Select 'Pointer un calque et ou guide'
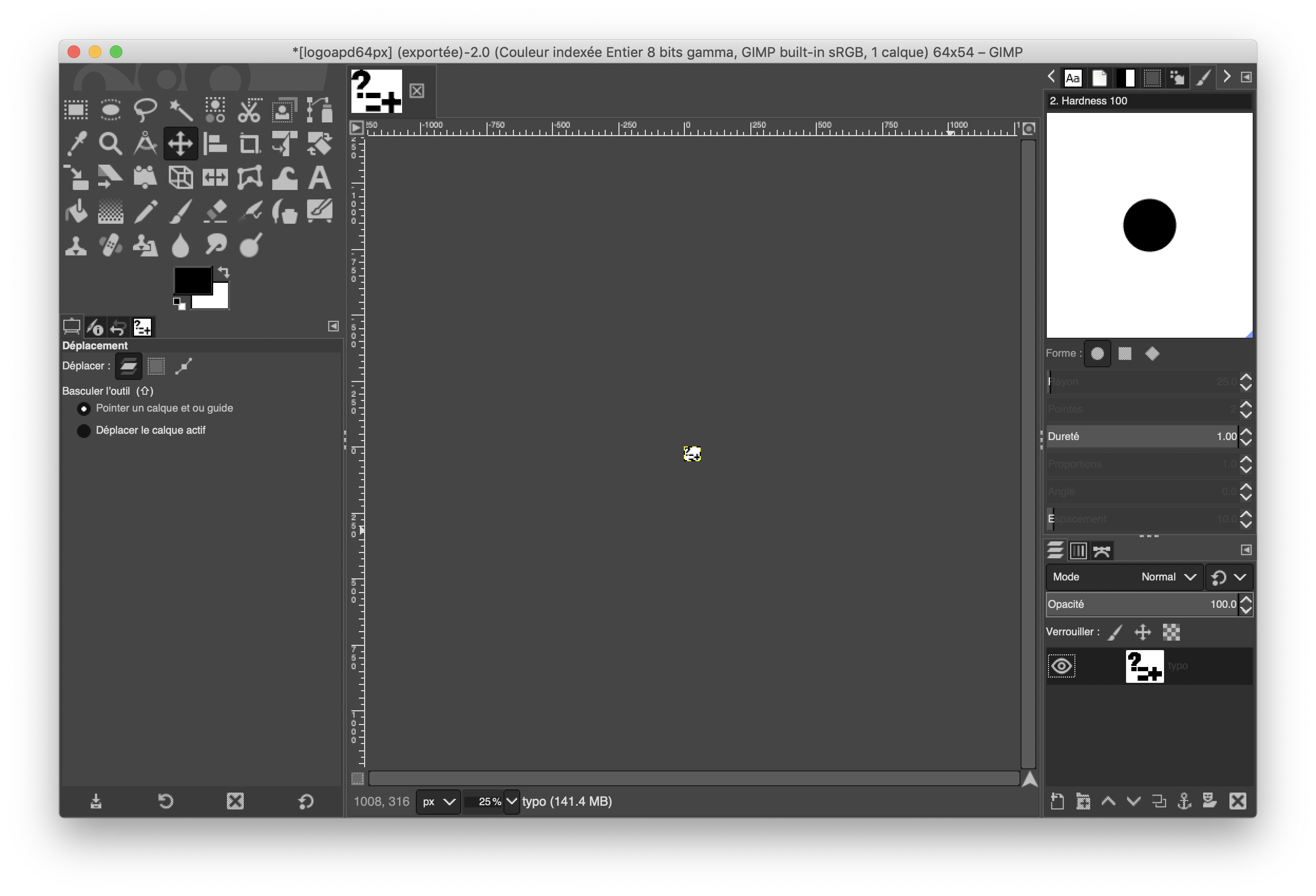 pos(84,408)
